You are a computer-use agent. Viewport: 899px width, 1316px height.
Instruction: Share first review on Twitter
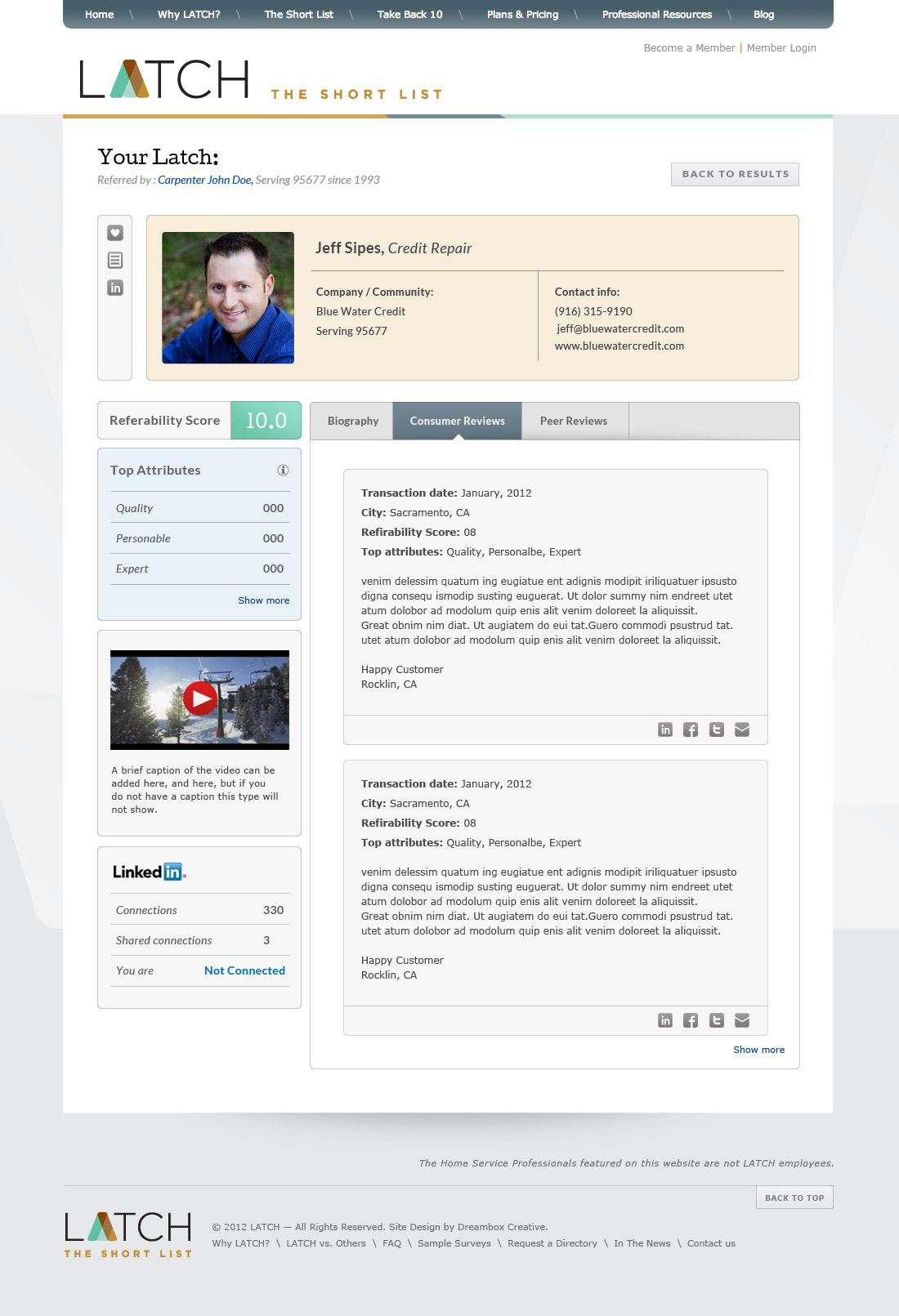pyautogui.click(x=717, y=729)
